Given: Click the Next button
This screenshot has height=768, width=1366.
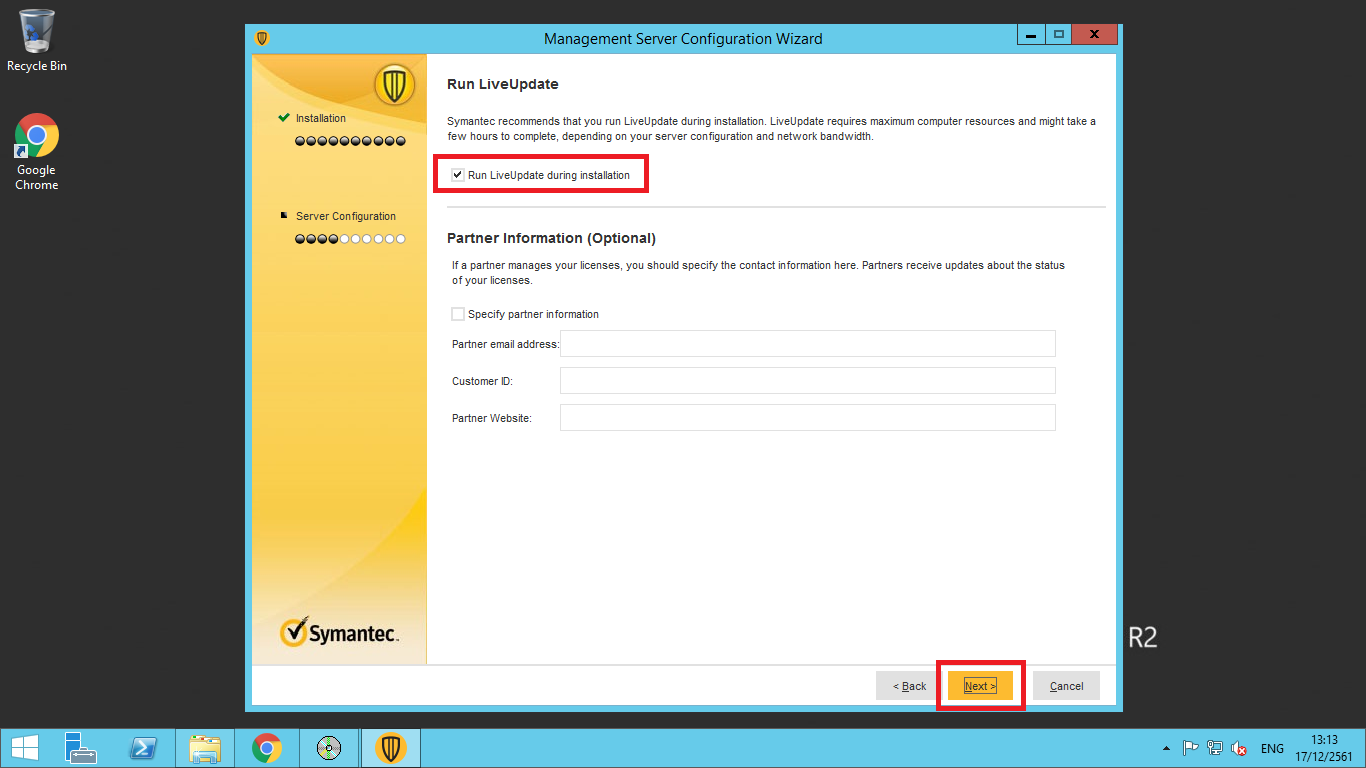Looking at the screenshot, I should point(980,686).
